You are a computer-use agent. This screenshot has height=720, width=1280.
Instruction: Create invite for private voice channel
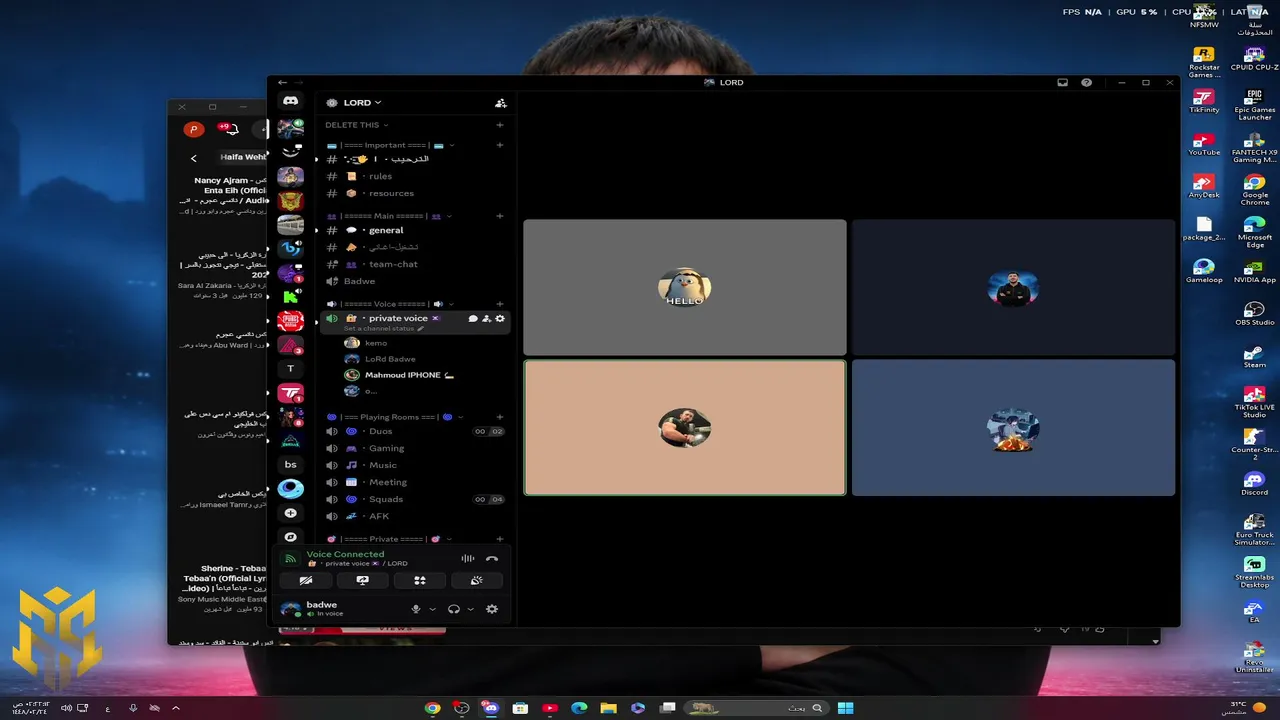click(x=486, y=318)
